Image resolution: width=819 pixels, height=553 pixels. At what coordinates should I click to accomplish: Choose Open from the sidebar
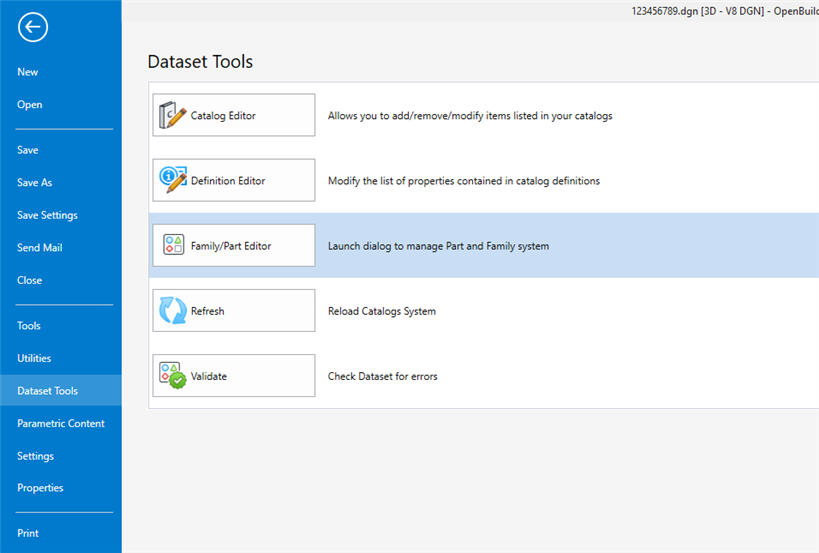[30, 105]
